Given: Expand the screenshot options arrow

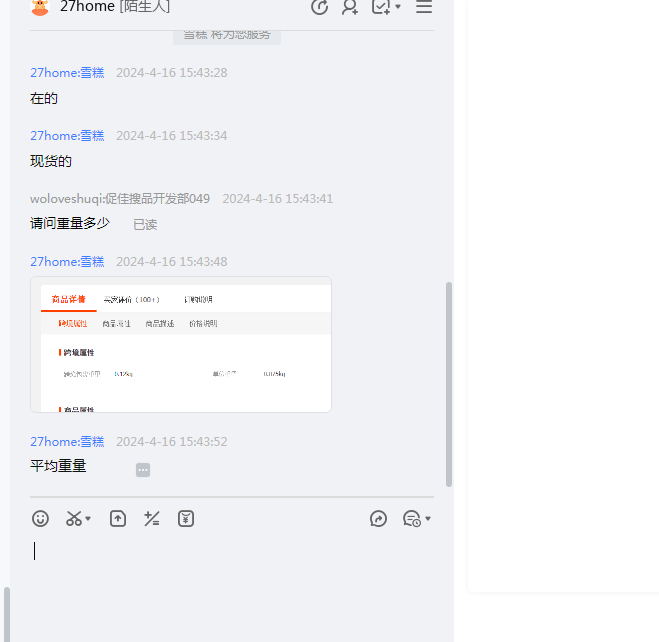Looking at the screenshot, I should click(x=88, y=518).
